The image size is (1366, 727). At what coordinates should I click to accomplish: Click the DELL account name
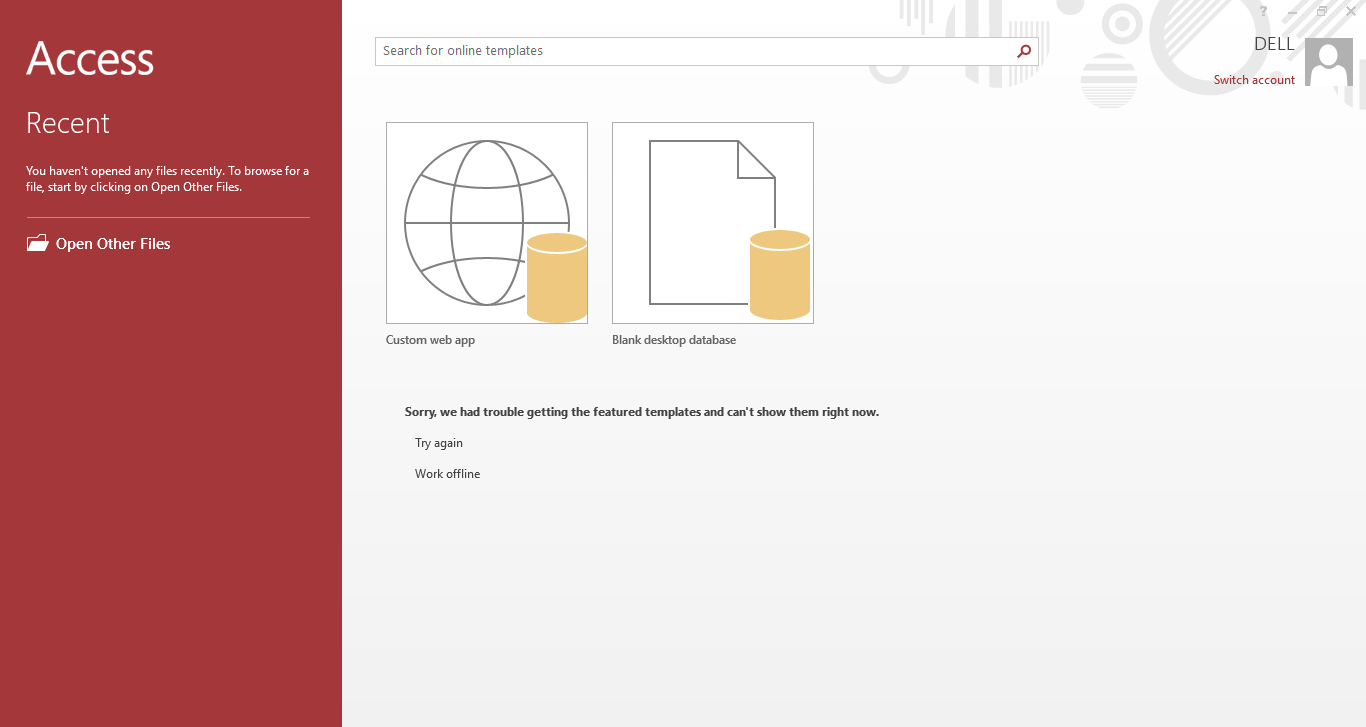[1274, 44]
